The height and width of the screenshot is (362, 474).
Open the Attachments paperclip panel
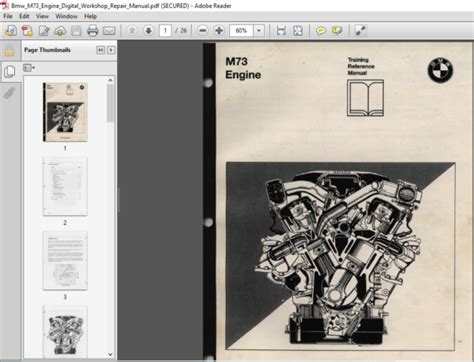[x=9, y=93]
